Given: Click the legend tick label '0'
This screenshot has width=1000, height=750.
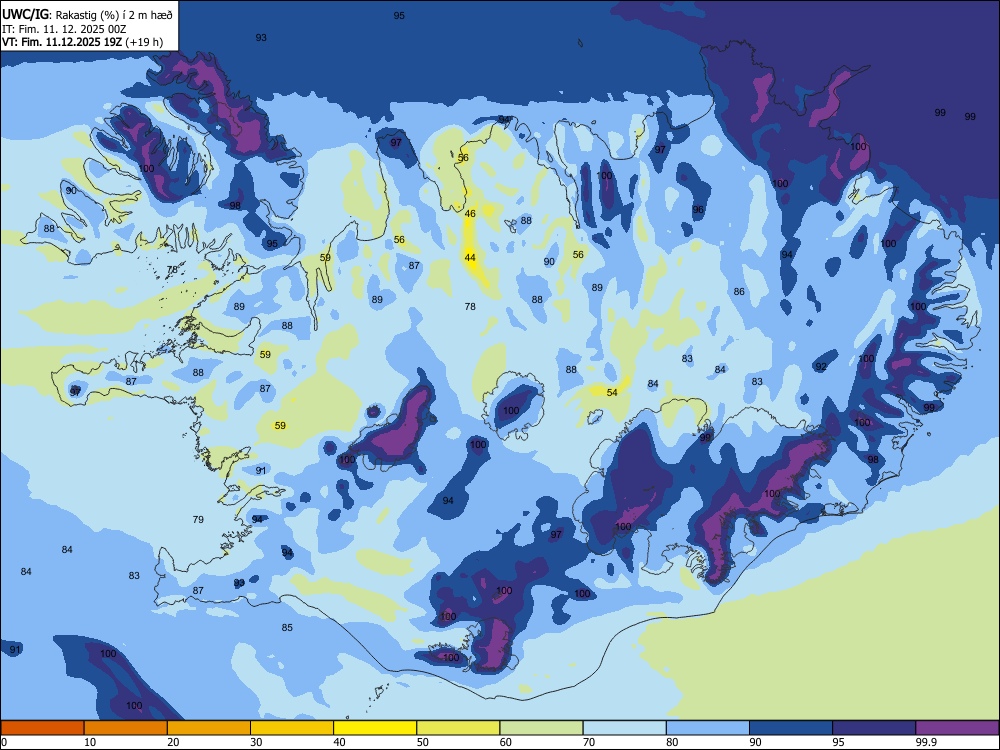Looking at the screenshot, I should tap(4, 742).
